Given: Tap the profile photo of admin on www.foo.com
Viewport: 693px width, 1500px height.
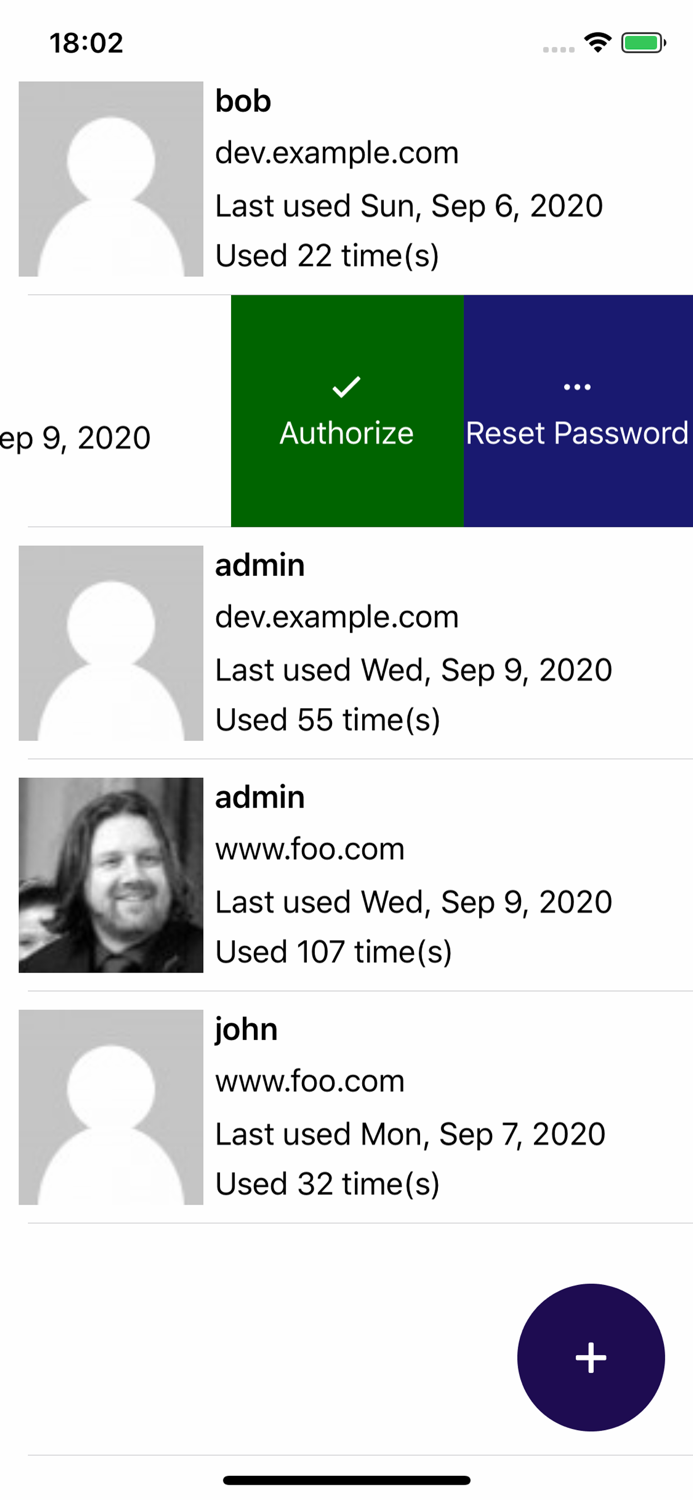Looking at the screenshot, I should point(110,874).
